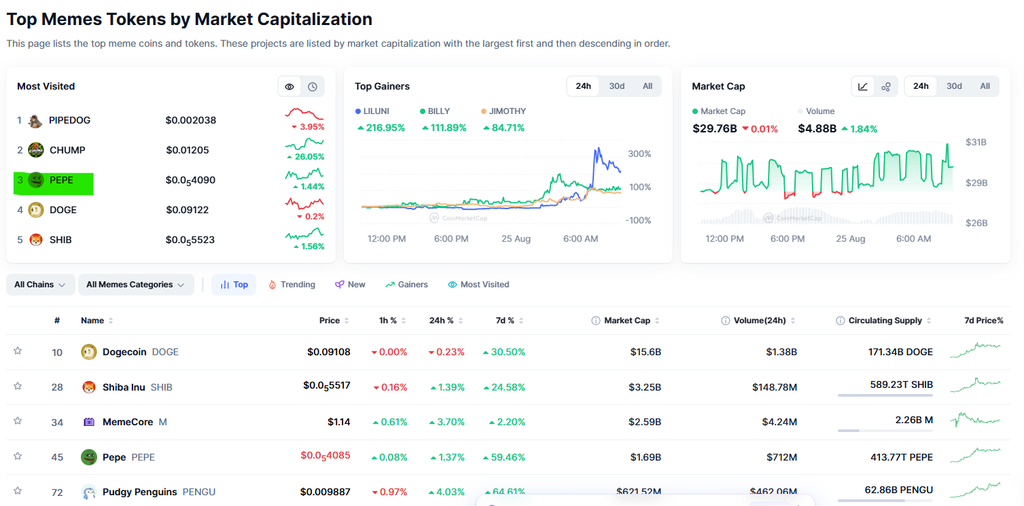Click MemeCore volume value $4.24M
The height and width of the screenshot is (506, 1024).
(x=779, y=422)
